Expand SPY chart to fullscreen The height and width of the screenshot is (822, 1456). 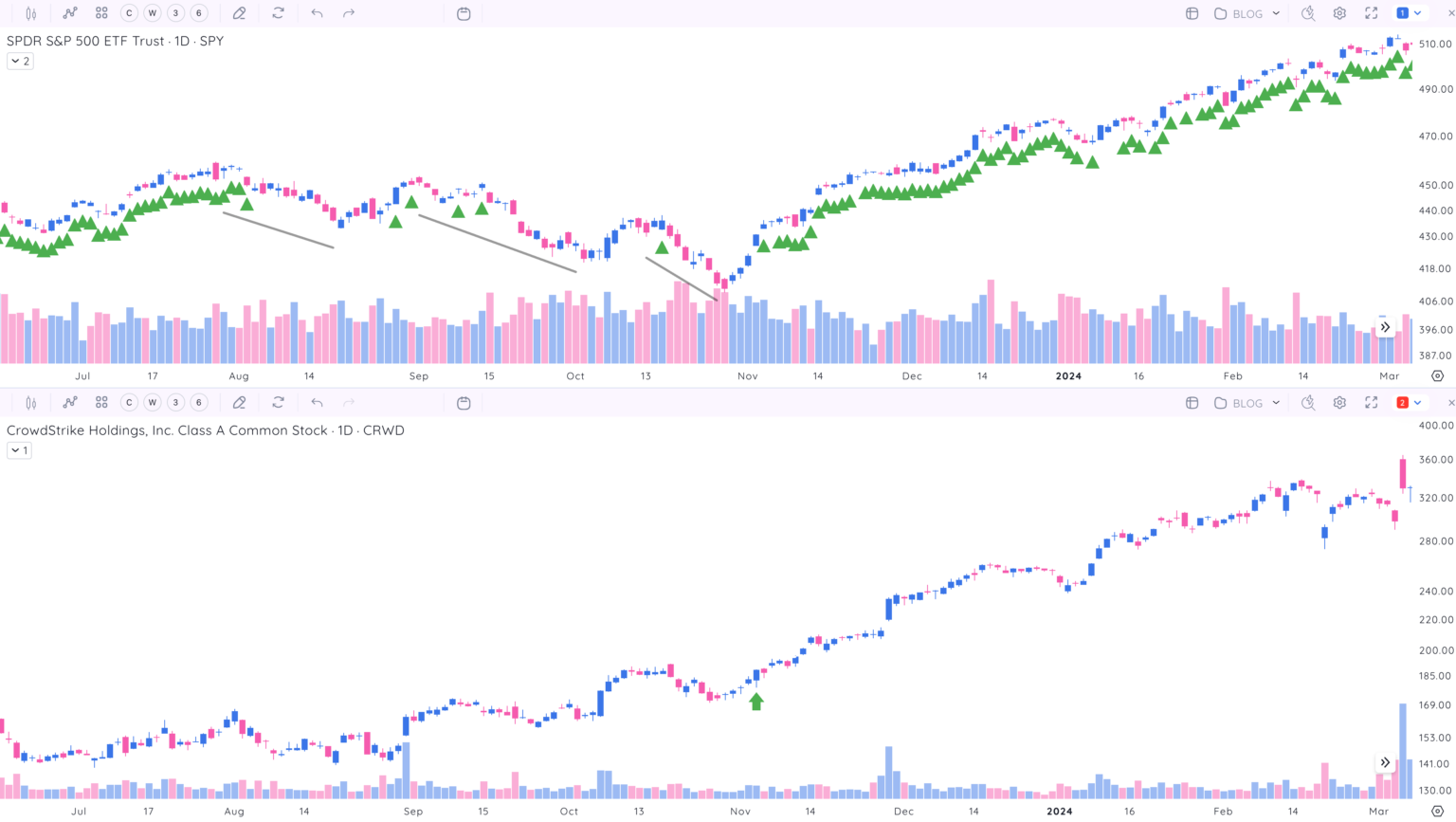pyautogui.click(x=1371, y=13)
